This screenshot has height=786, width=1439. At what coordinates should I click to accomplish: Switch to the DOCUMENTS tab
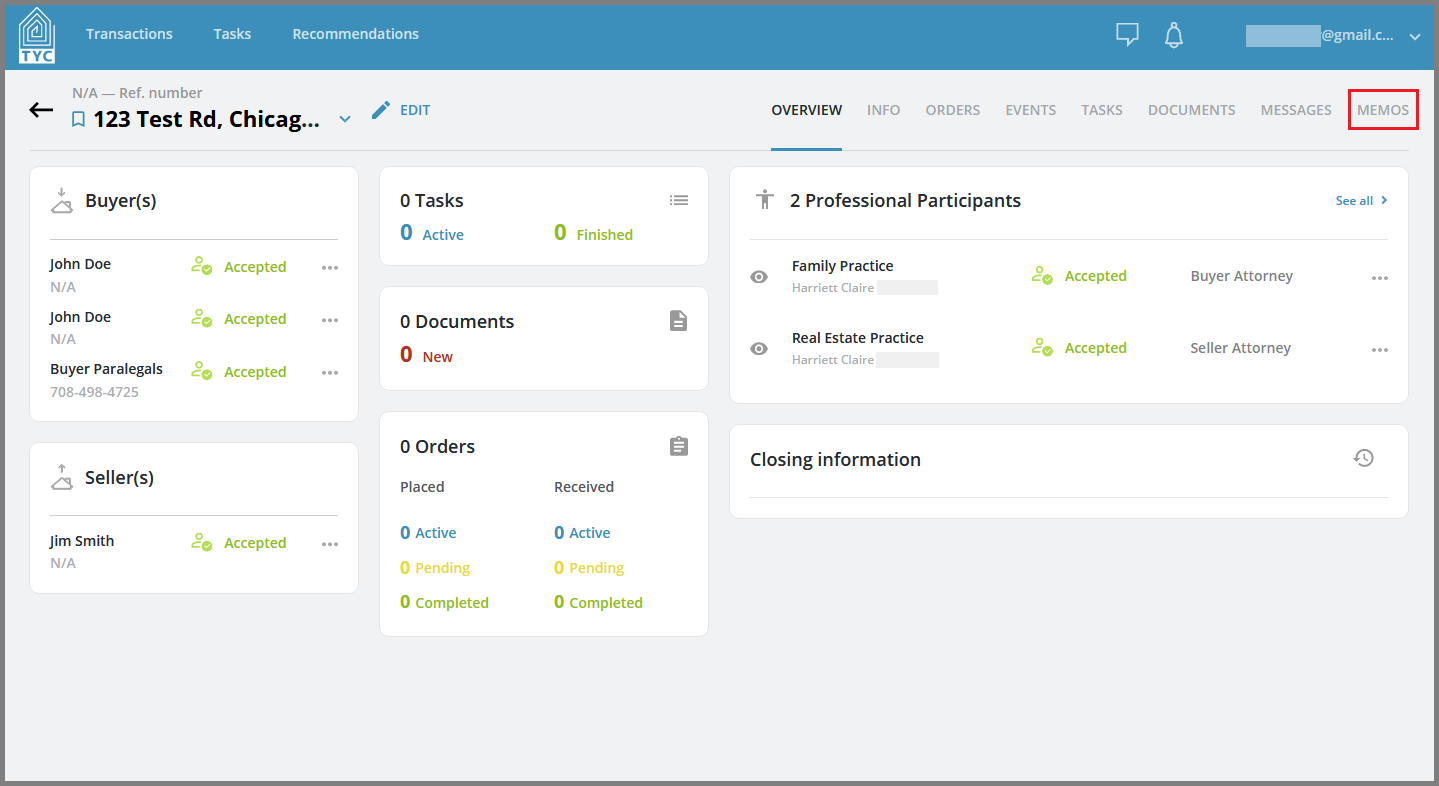[1191, 110]
